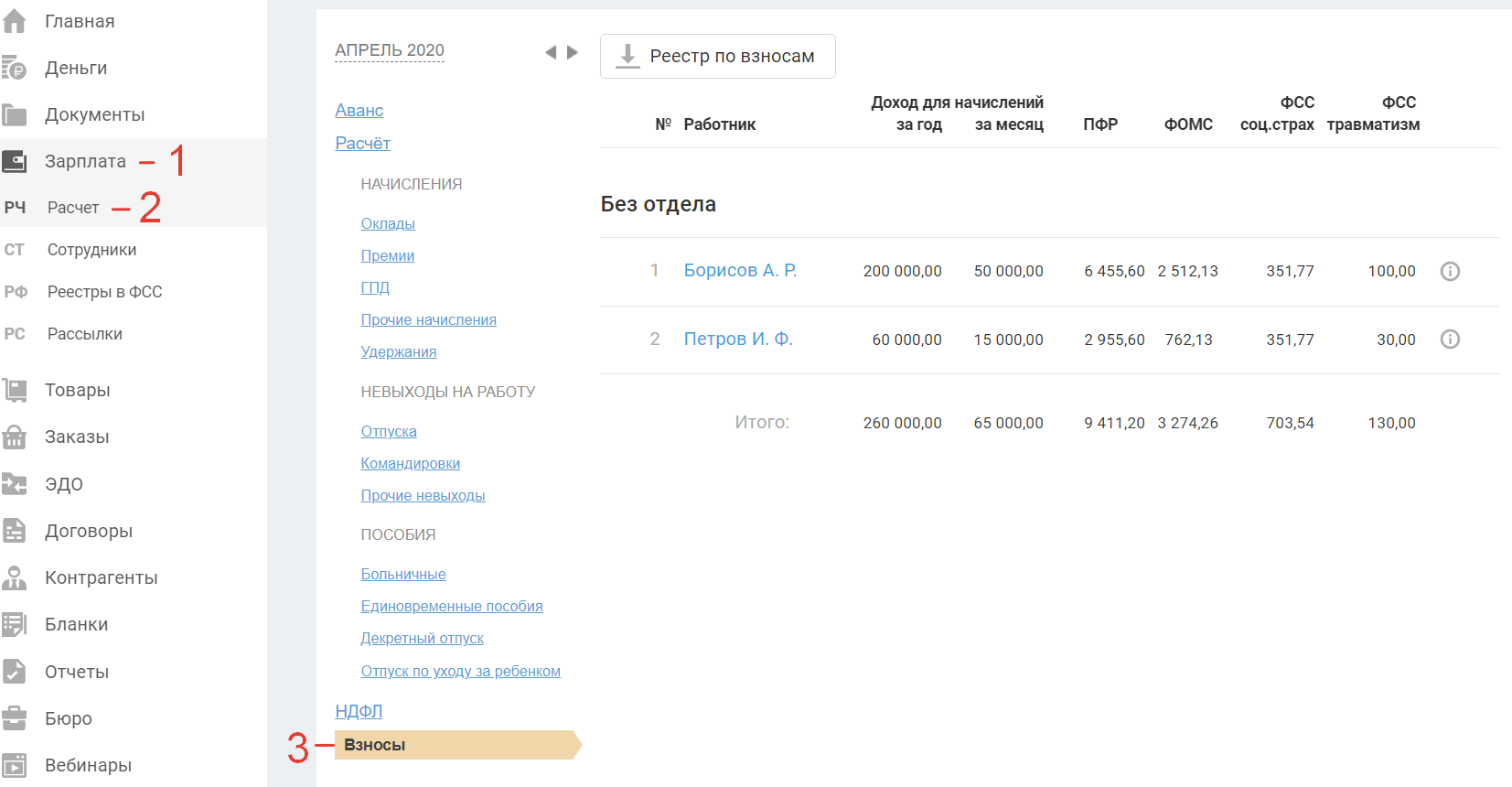1512x787 pixels.
Task: Go to next month arrow
Action: (573, 52)
